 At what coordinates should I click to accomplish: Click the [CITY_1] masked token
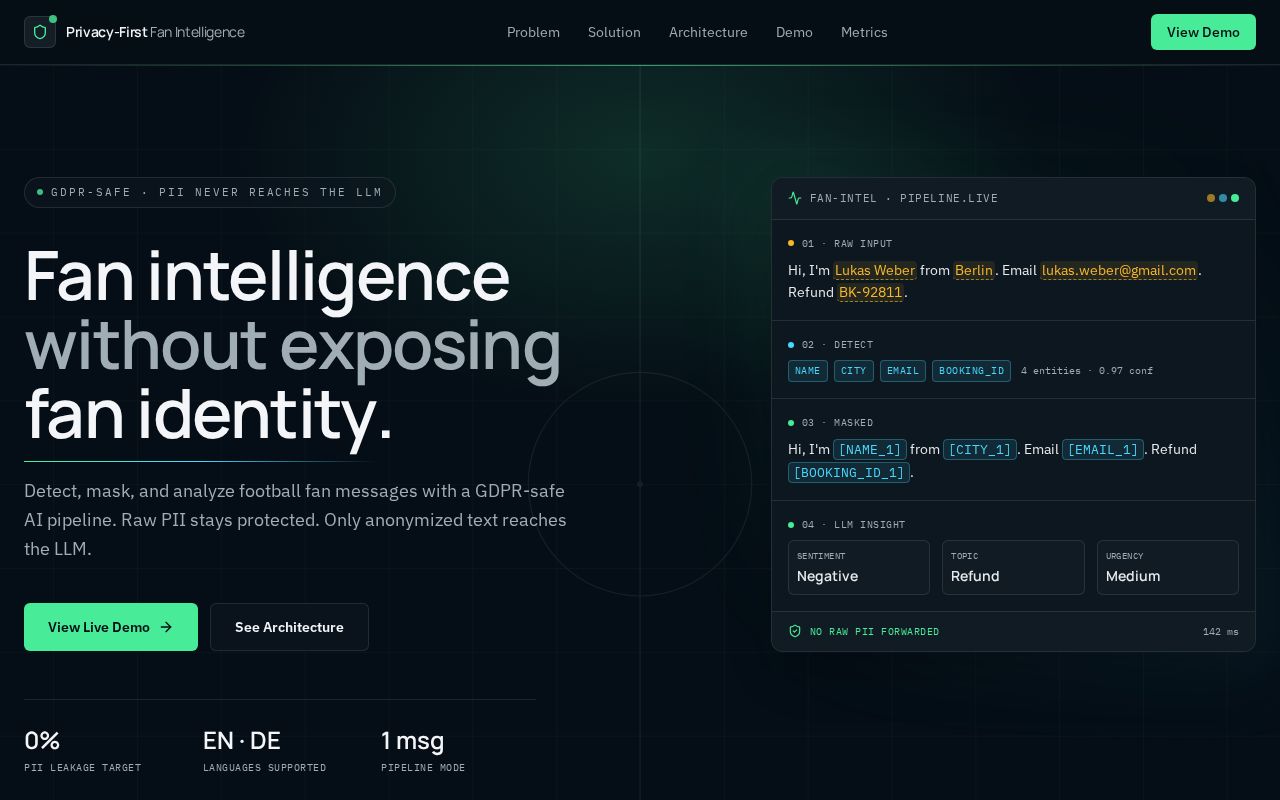tap(980, 450)
